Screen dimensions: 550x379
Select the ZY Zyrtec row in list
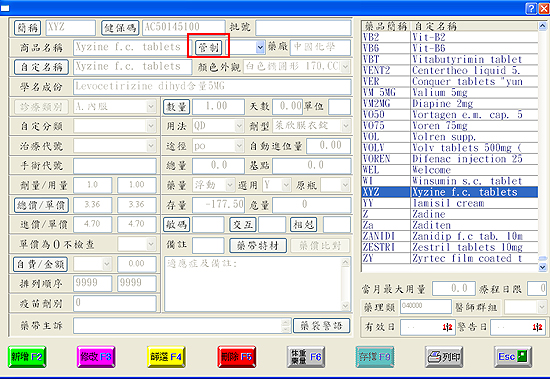pyautogui.click(x=450, y=258)
